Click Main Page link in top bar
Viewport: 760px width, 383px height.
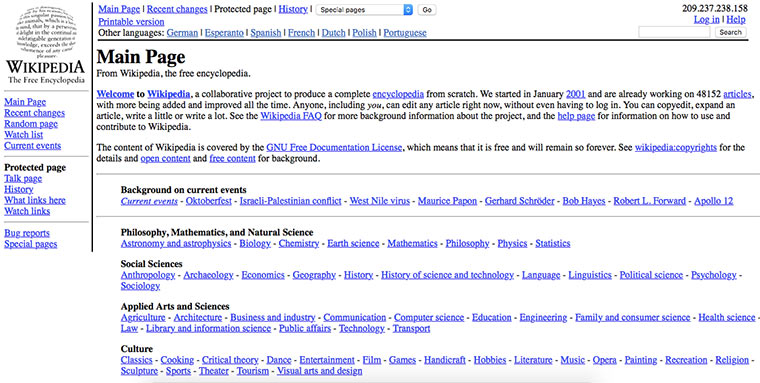(x=119, y=9)
